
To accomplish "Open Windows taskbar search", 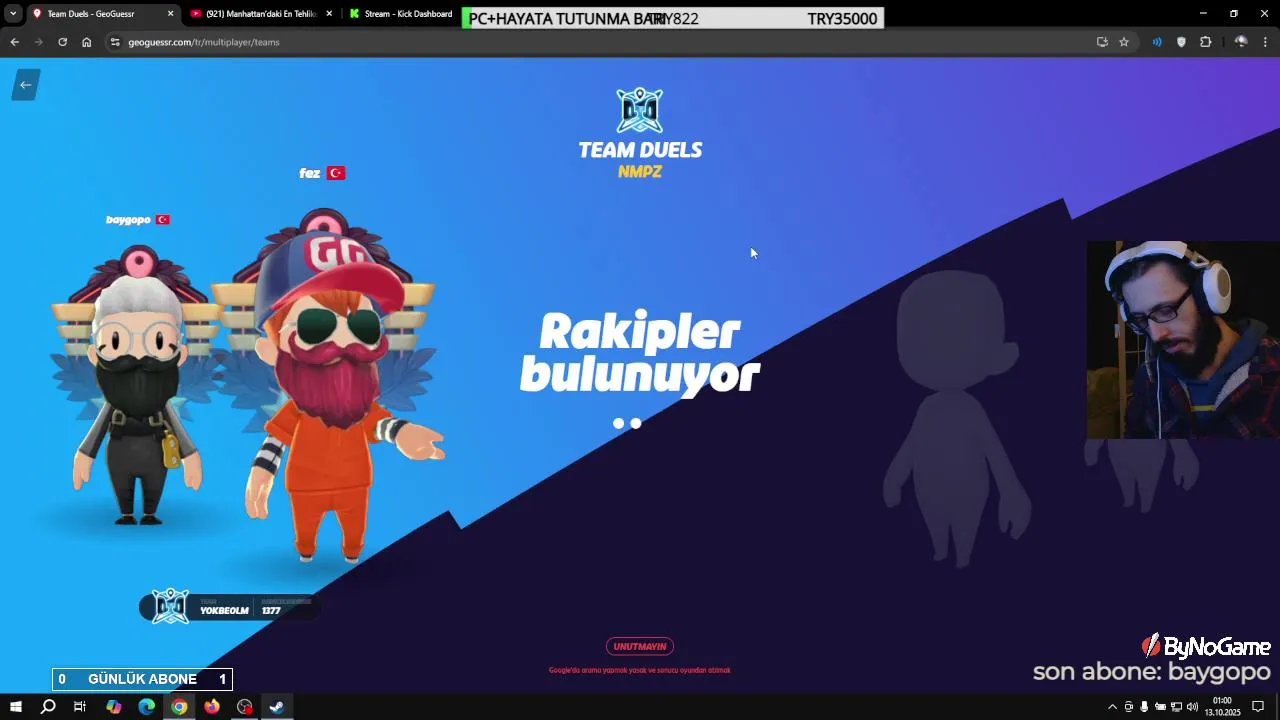I will tap(48, 707).
